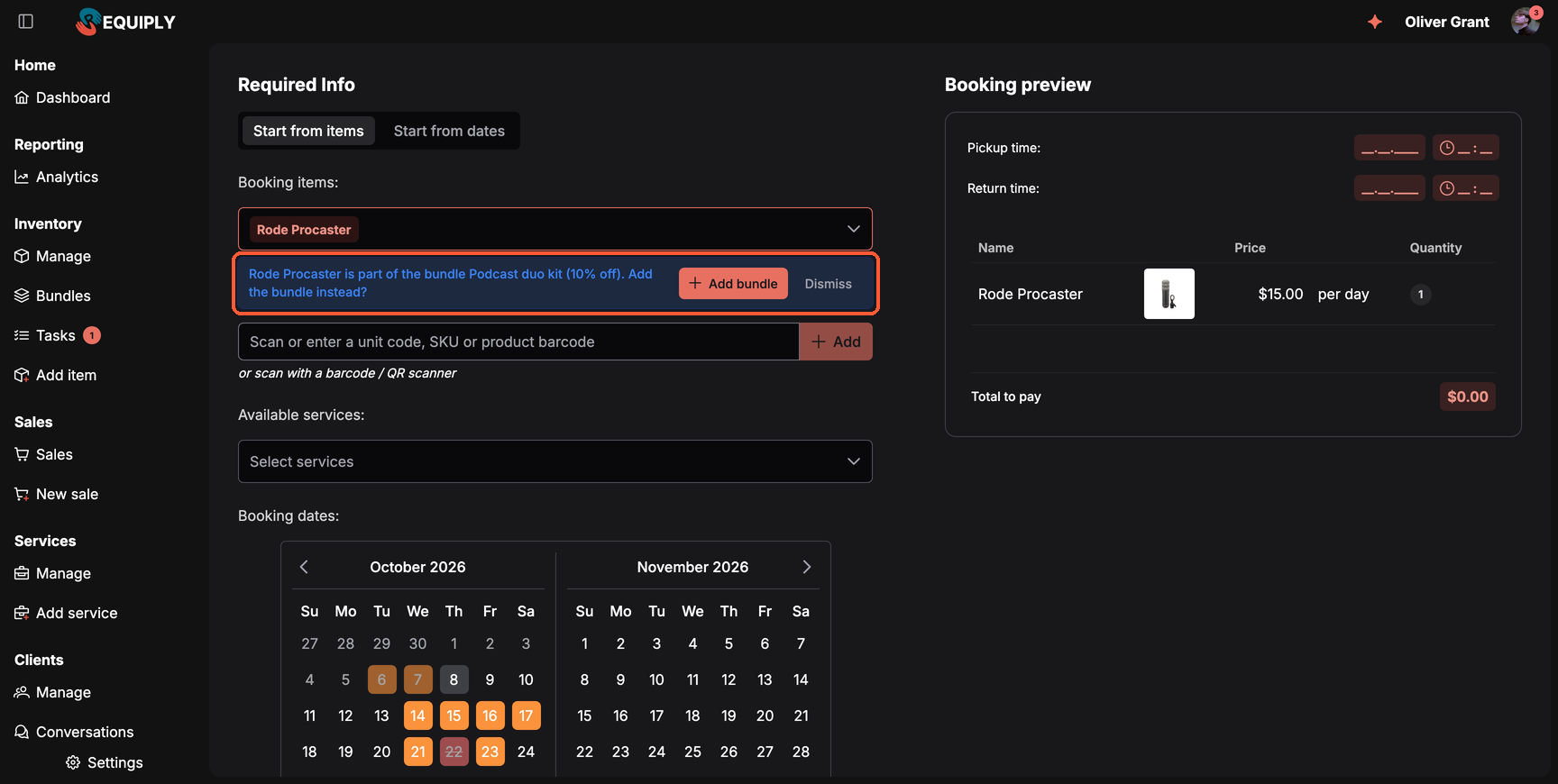Screen dimensions: 1558x784
Task: Expand the Booking items dropdown
Action: click(x=853, y=229)
